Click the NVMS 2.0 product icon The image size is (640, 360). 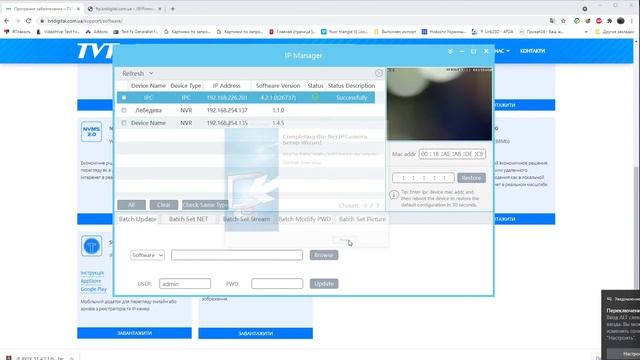pyautogui.click(x=91, y=131)
